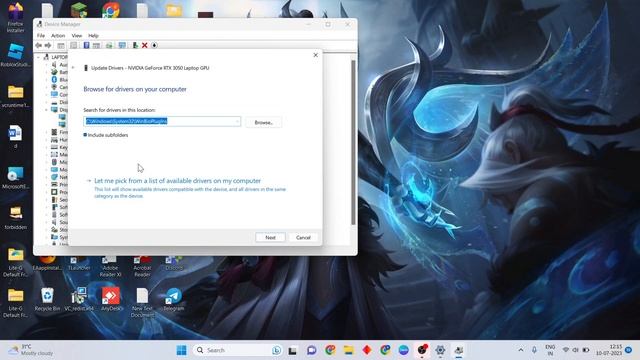This screenshot has width=640, height=360.
Task: Select the VC_redist.x64 desktop icon
Action: coord(79,299)
